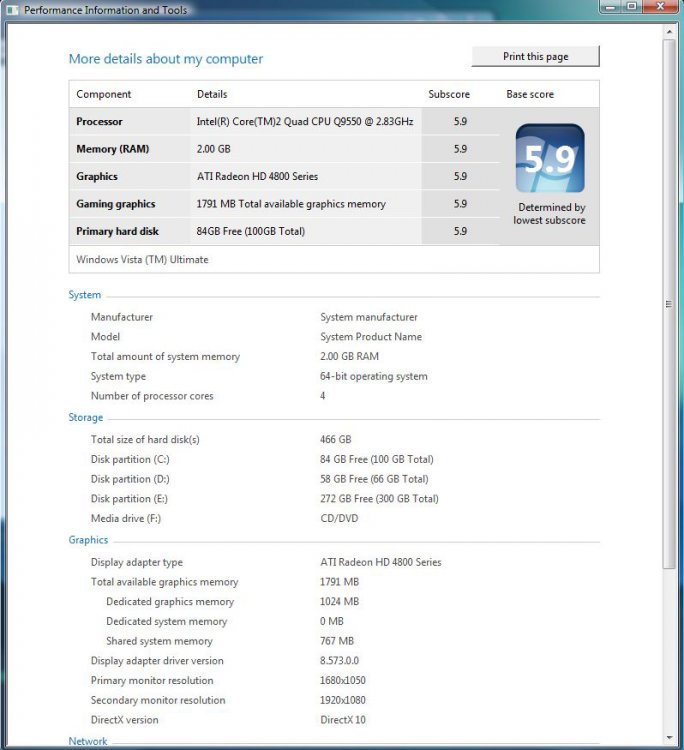Close the Performance Information and Tools window
The image size is (684, 750).
[660, 6]
